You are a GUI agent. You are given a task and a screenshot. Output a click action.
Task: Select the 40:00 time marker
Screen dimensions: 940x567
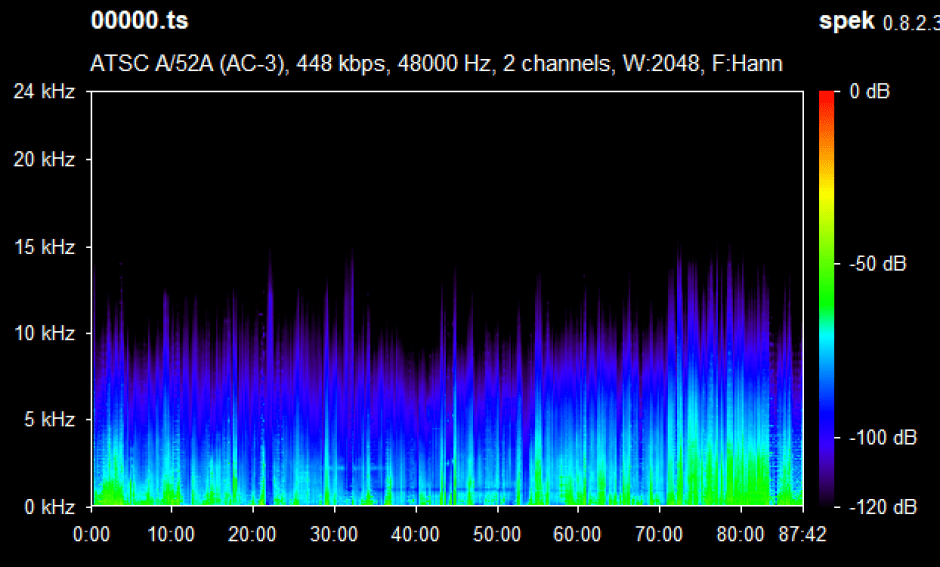click(415, 535)
